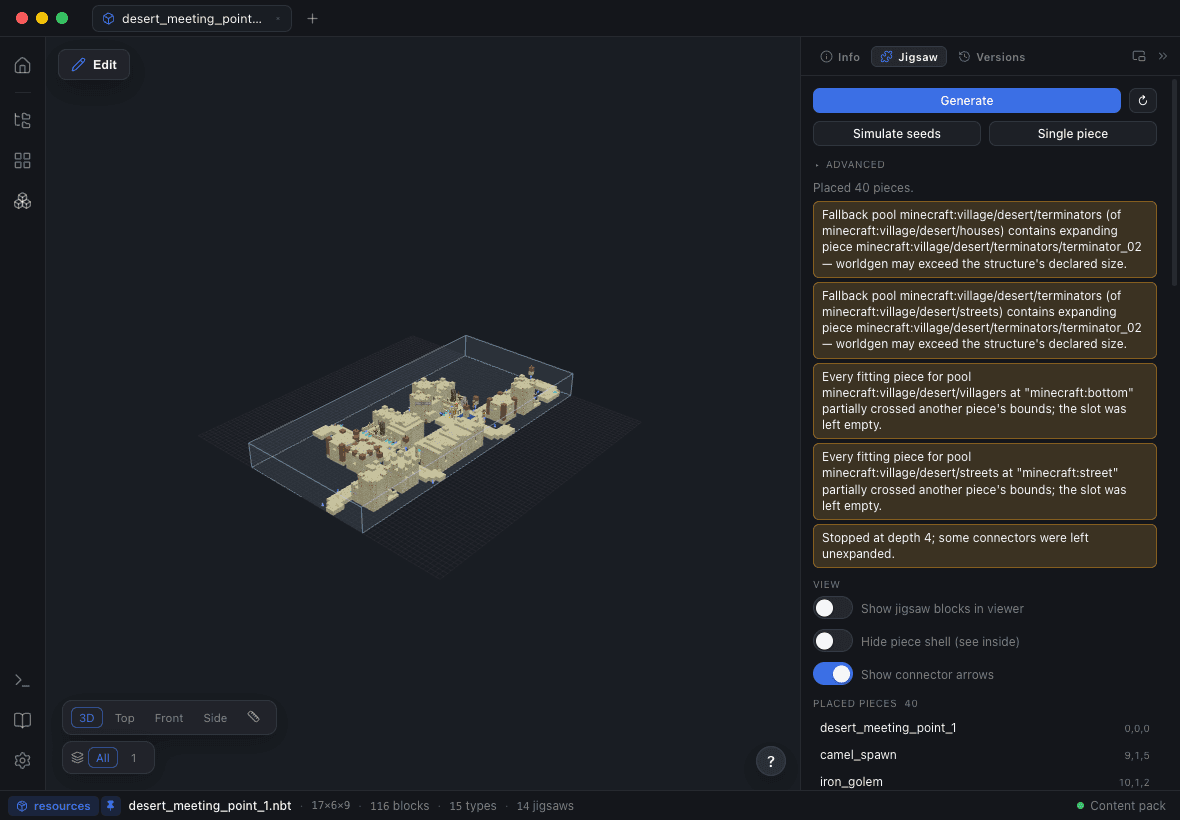Click the regenerate refresh icon button
This screenshot has height=820, width=1180.
1142,101
